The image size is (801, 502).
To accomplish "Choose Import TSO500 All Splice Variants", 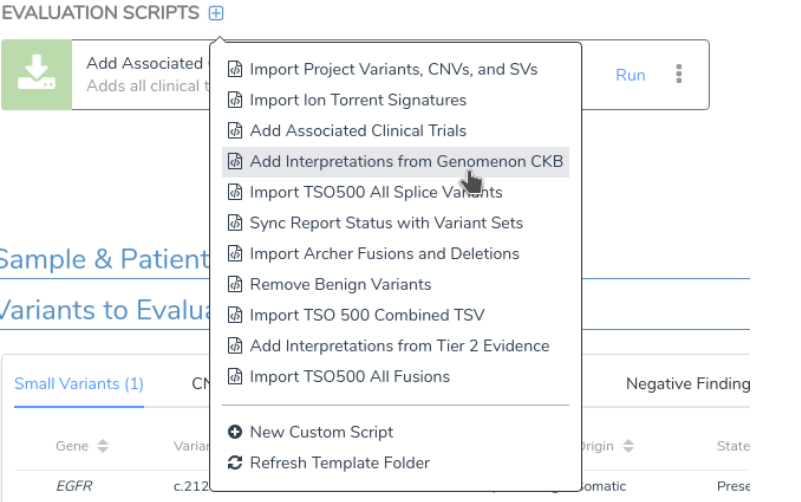I will pos(376,192).
